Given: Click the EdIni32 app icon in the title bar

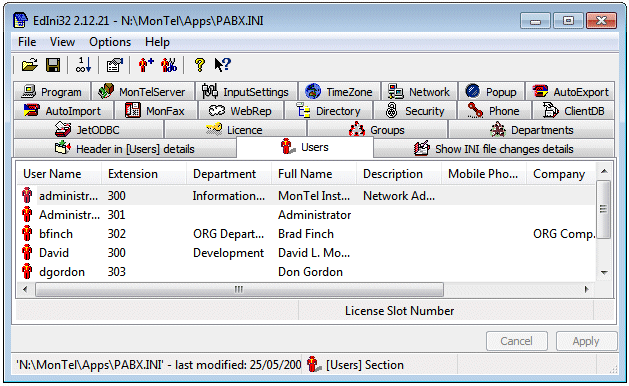Looking at the screenshot, I should tap(20, 20).
